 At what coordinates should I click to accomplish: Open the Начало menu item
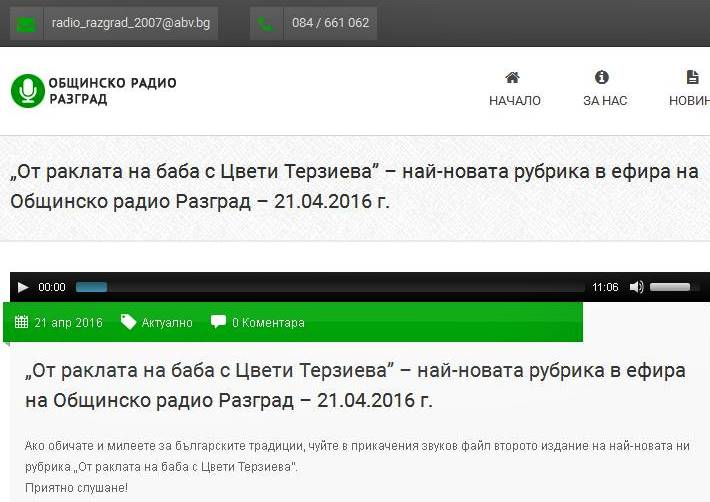click(514, 100)
